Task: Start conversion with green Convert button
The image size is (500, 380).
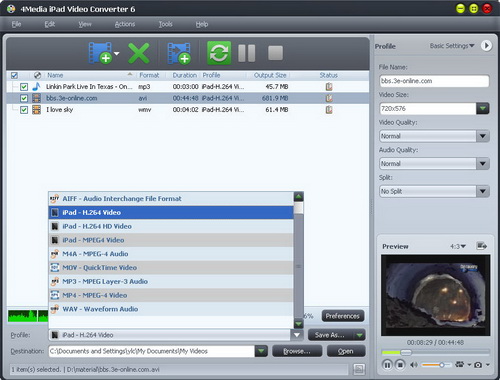Action: tap(219, 53)
